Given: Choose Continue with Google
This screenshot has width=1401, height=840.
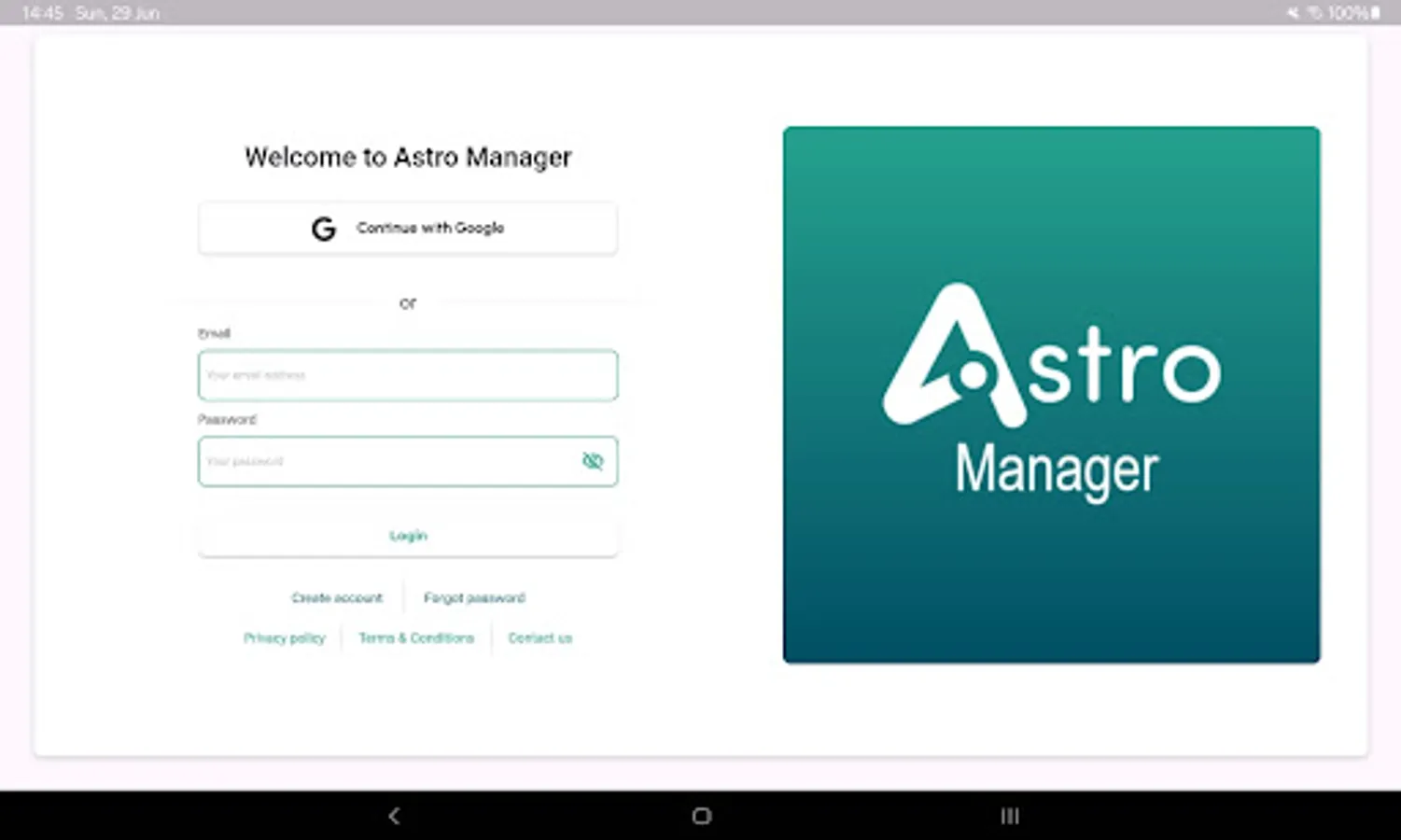Looking at the screenshot, I should [x=408, y=228].
